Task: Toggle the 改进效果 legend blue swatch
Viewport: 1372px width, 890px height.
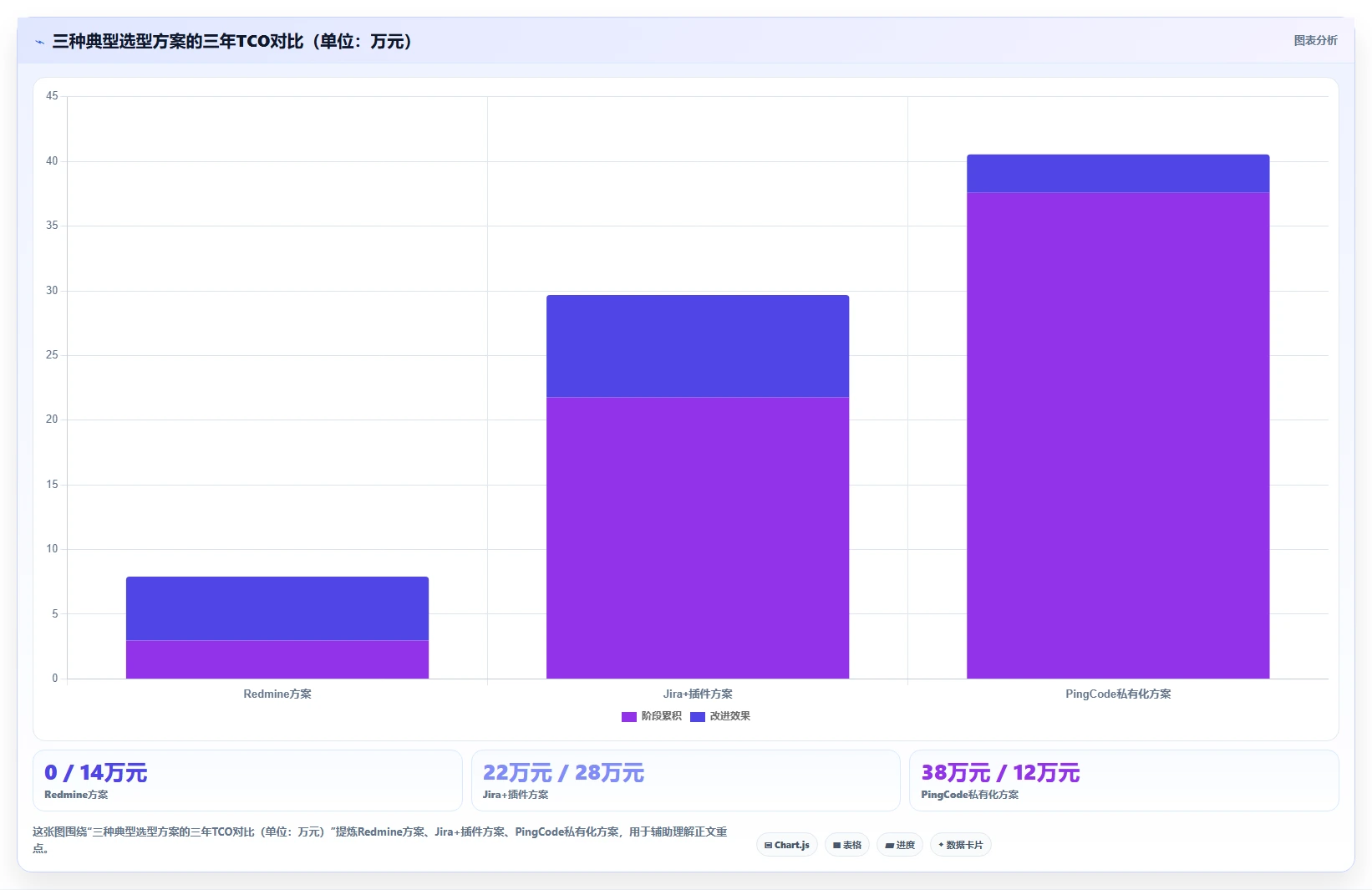Action: pos(698,716)
